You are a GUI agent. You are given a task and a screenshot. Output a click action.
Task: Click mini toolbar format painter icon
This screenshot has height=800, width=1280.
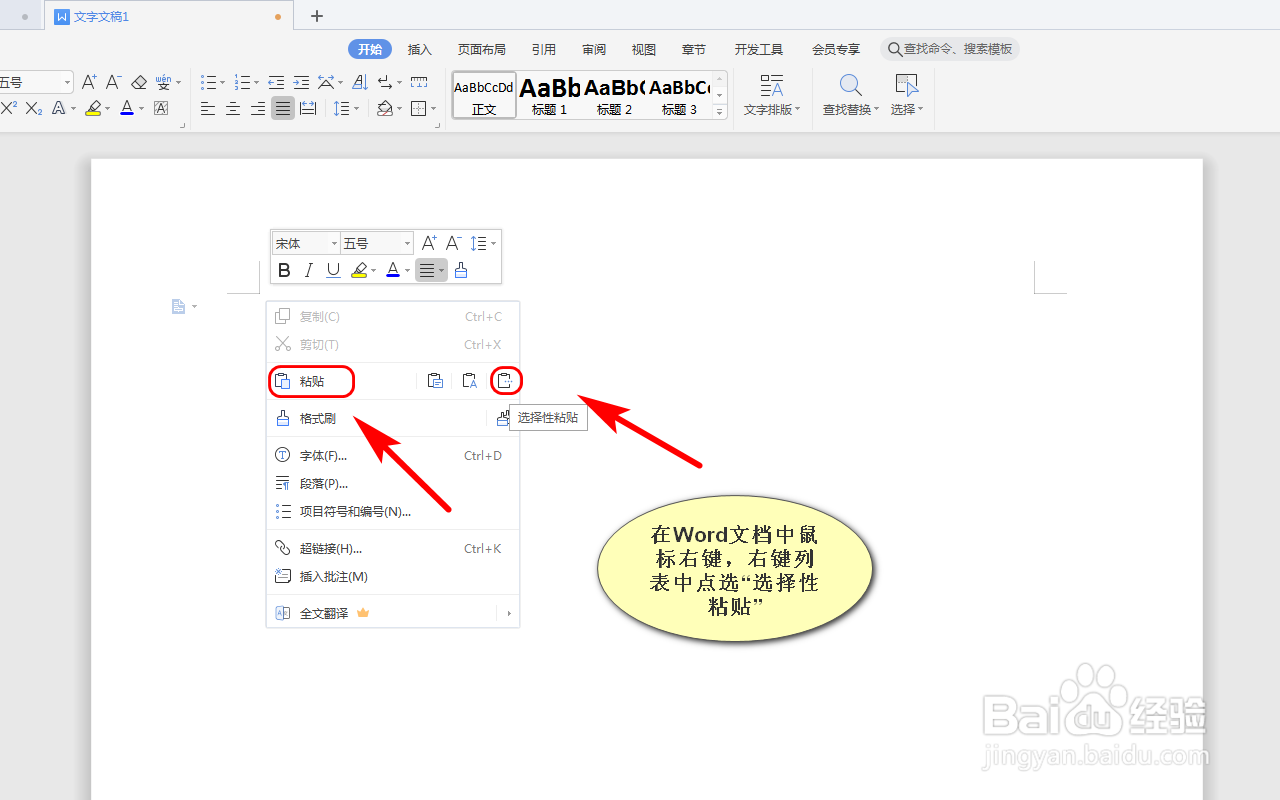[461, 270]
